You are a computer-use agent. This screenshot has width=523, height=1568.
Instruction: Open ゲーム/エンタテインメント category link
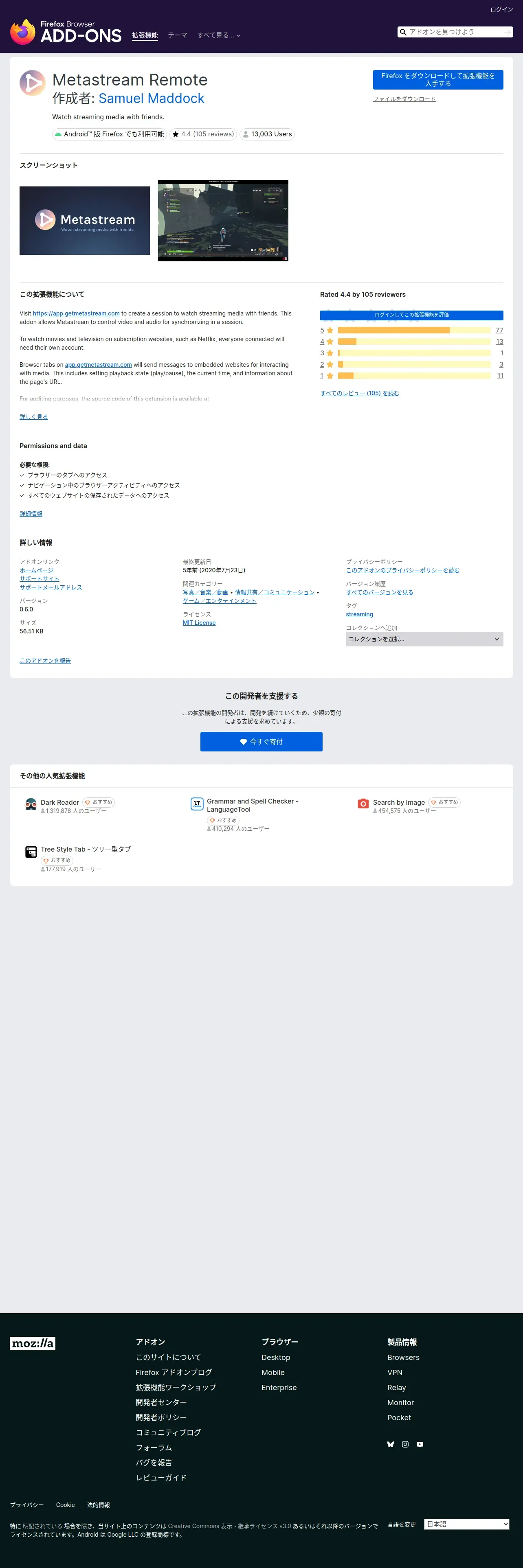click(x=219, y=601)
